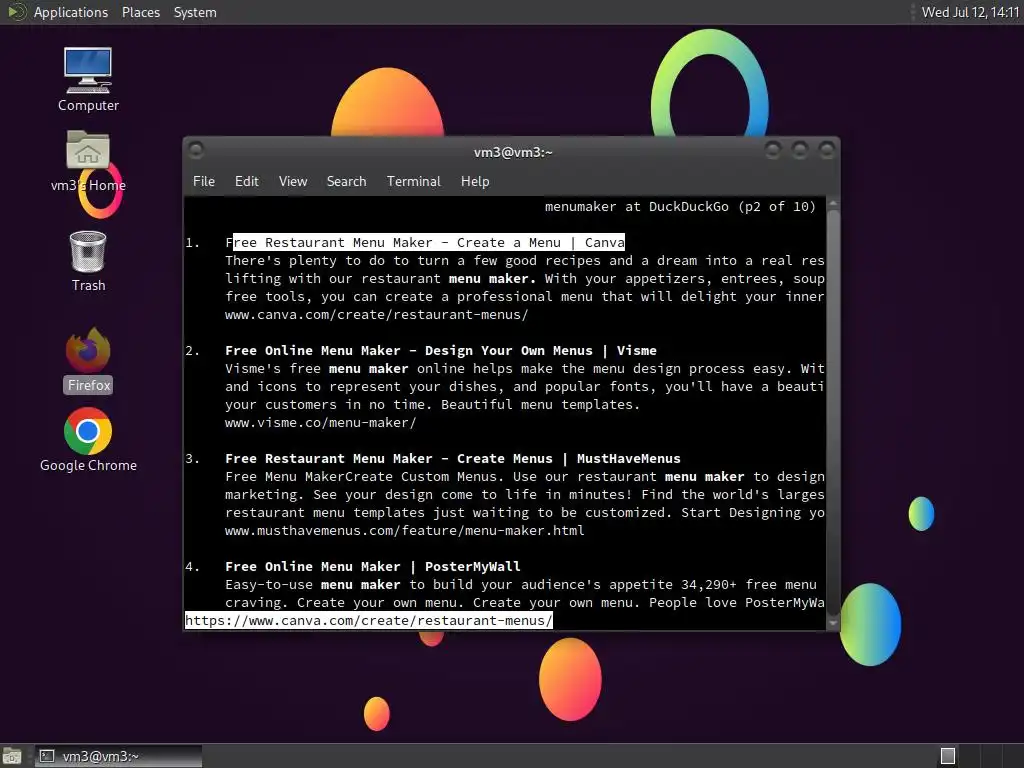The width and height of the screenshot is (1024, 768).
Task: Follow the Canva Free Restaurant Menu Maker link
Action: click(424, 243)
